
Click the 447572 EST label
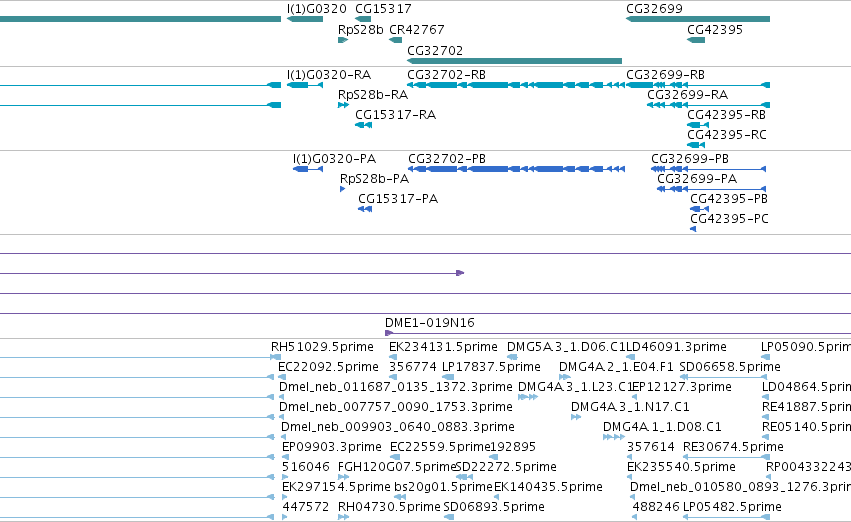pyautogui.click(x=306, y=507)
